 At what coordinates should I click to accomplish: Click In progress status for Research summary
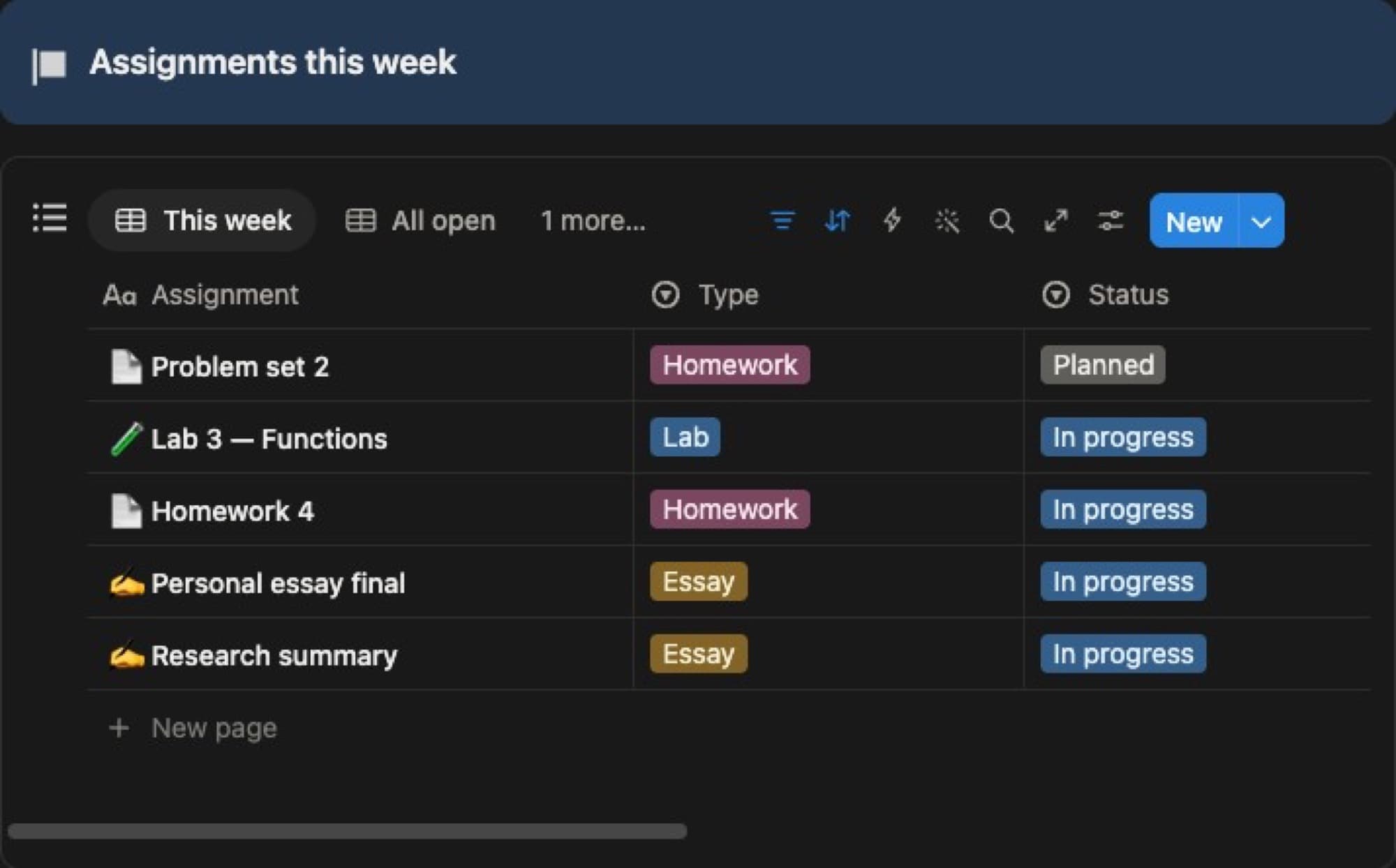point(1123,654)
